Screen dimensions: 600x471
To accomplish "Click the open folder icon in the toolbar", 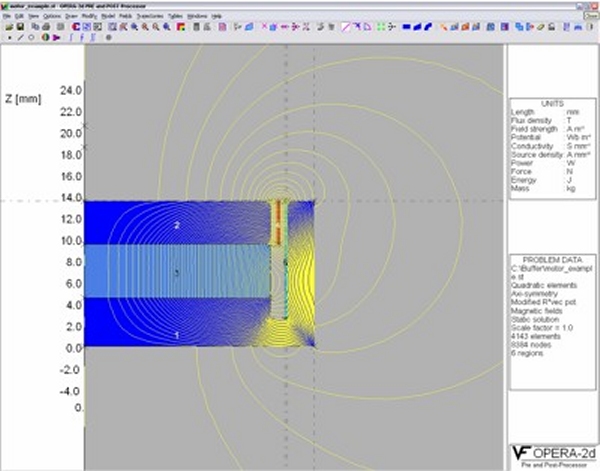I will (8, 27).
